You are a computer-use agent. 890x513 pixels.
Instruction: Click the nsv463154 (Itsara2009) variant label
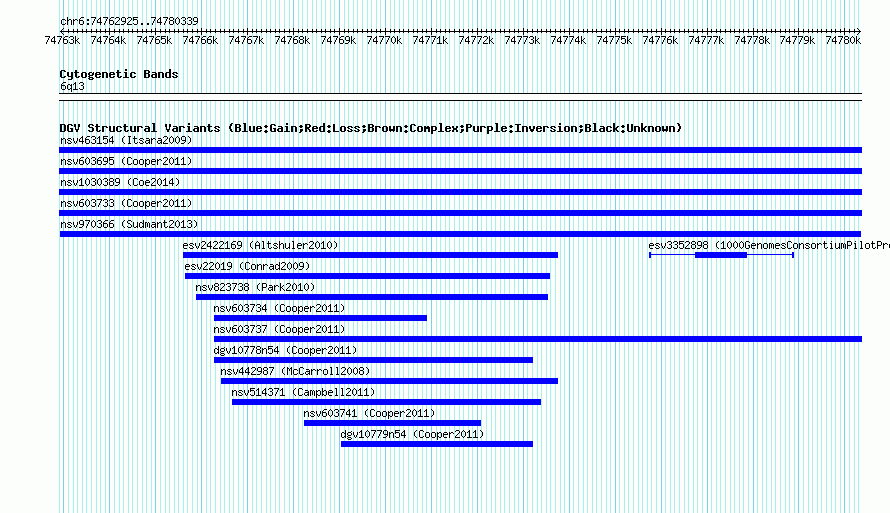point(126,140)
